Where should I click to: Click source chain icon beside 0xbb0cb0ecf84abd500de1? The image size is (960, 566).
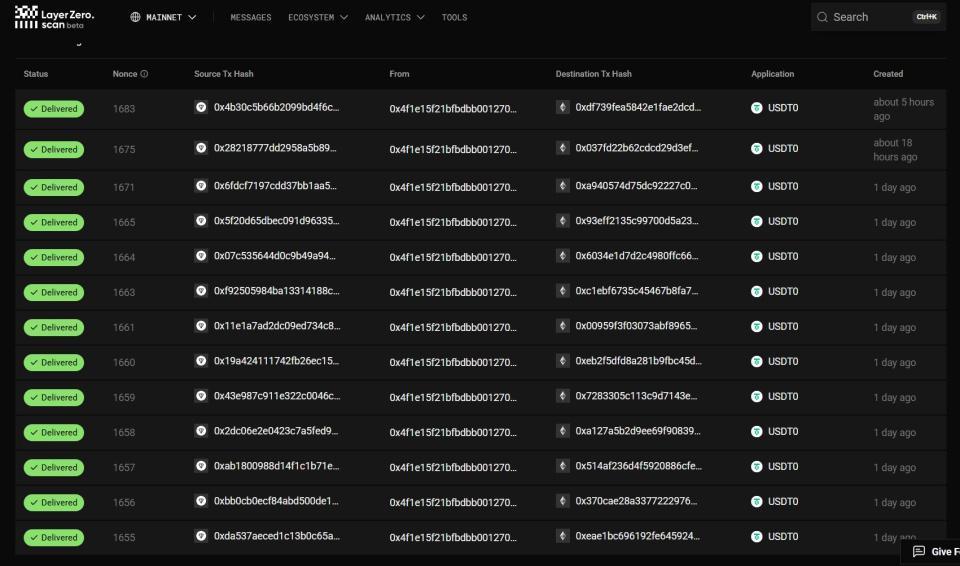click(201, 501)
